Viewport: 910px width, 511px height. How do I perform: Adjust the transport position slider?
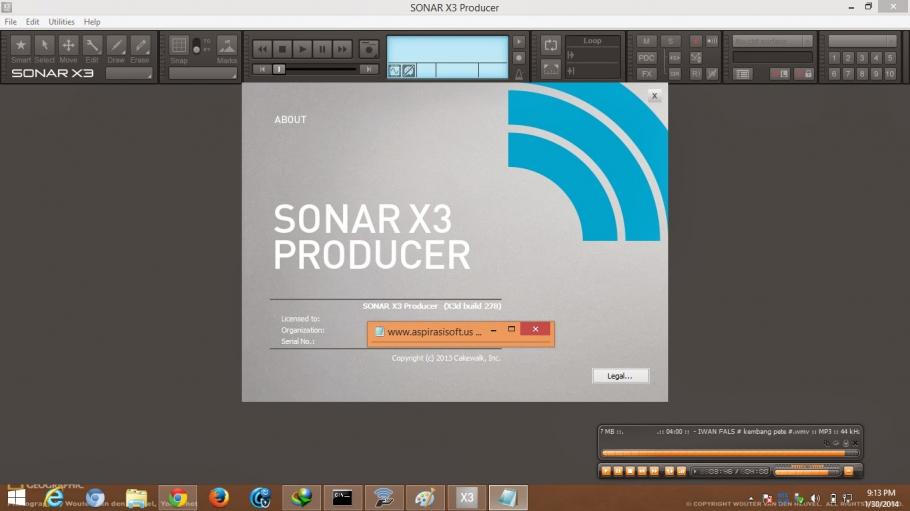coord(279,69)
